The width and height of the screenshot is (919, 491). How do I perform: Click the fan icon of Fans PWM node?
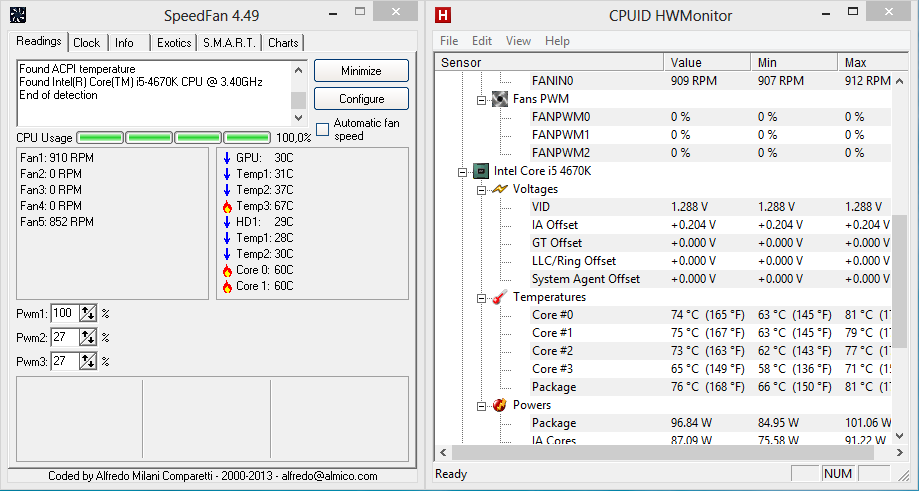499,98
